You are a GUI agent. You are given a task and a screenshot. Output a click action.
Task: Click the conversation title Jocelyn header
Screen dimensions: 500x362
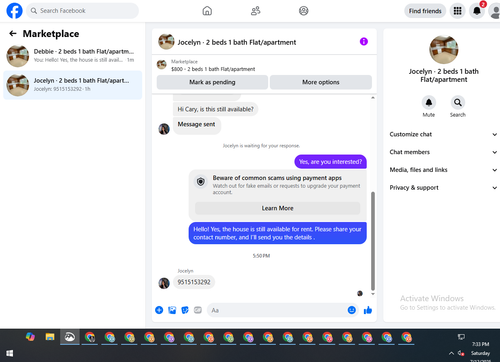click(x=237, y=42)
